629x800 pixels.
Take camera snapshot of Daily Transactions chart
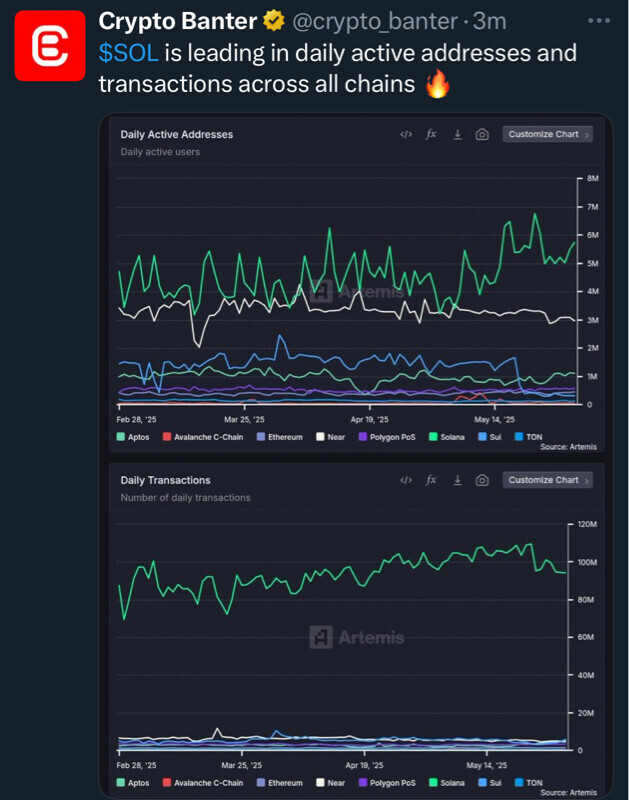pos(482,480)
